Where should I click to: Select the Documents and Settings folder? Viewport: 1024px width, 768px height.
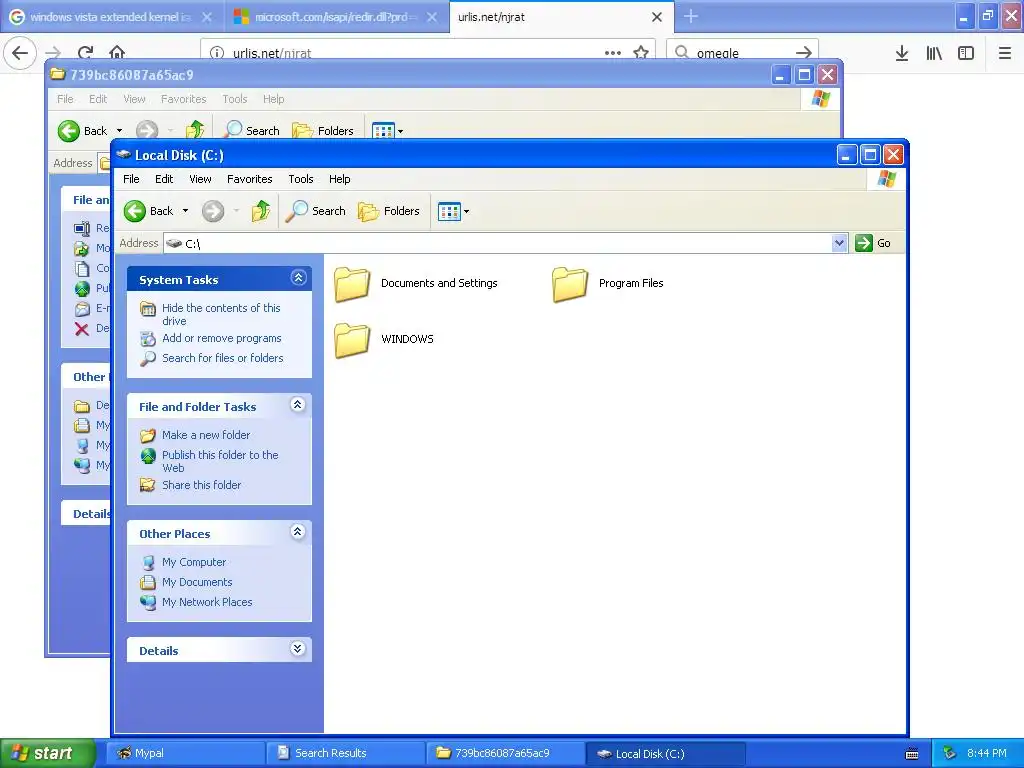point(416,283)
